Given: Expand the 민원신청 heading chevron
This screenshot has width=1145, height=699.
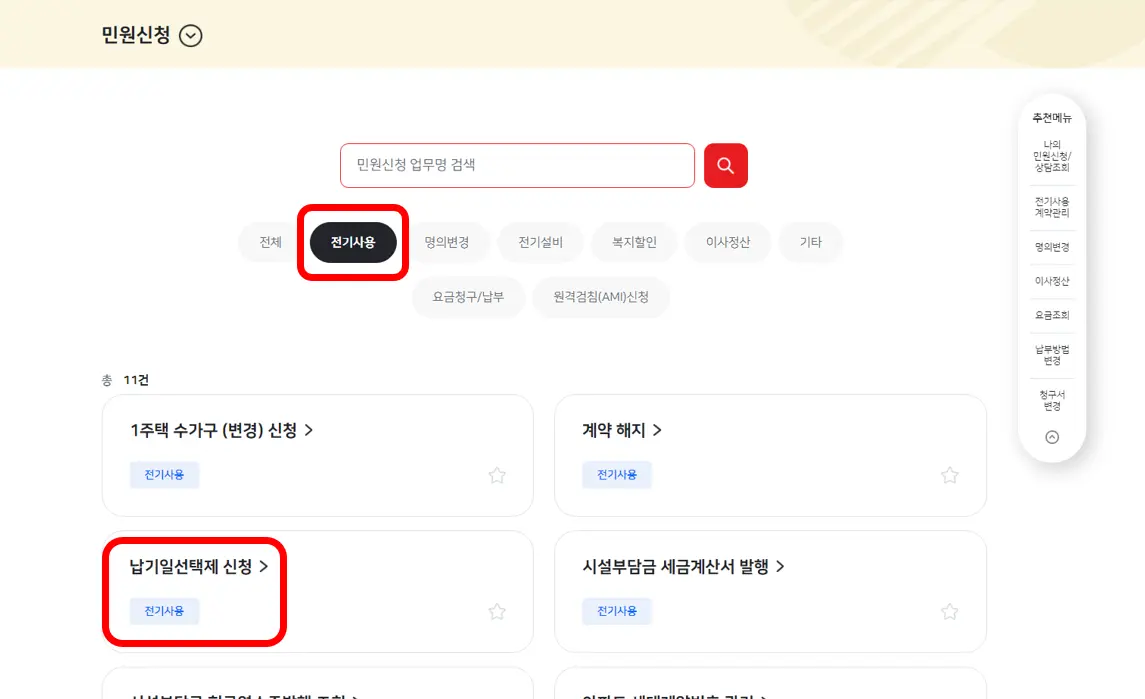Looking at the screenshot, I should 189,35.
